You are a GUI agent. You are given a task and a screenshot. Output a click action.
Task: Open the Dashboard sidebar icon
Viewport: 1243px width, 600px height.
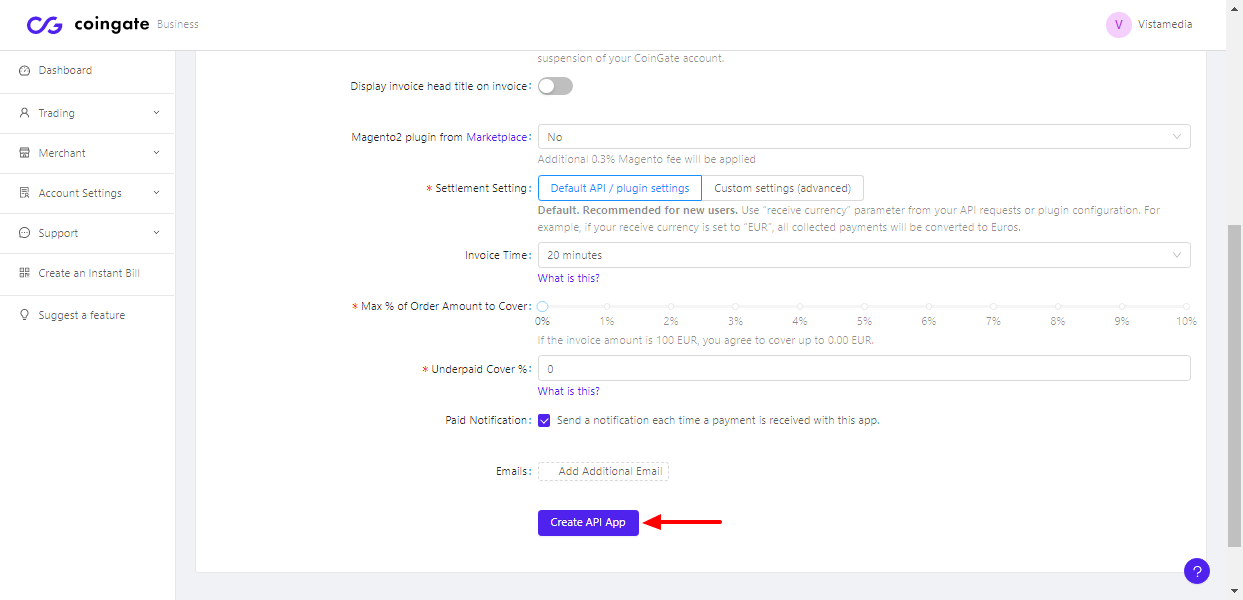pos(25,71)
